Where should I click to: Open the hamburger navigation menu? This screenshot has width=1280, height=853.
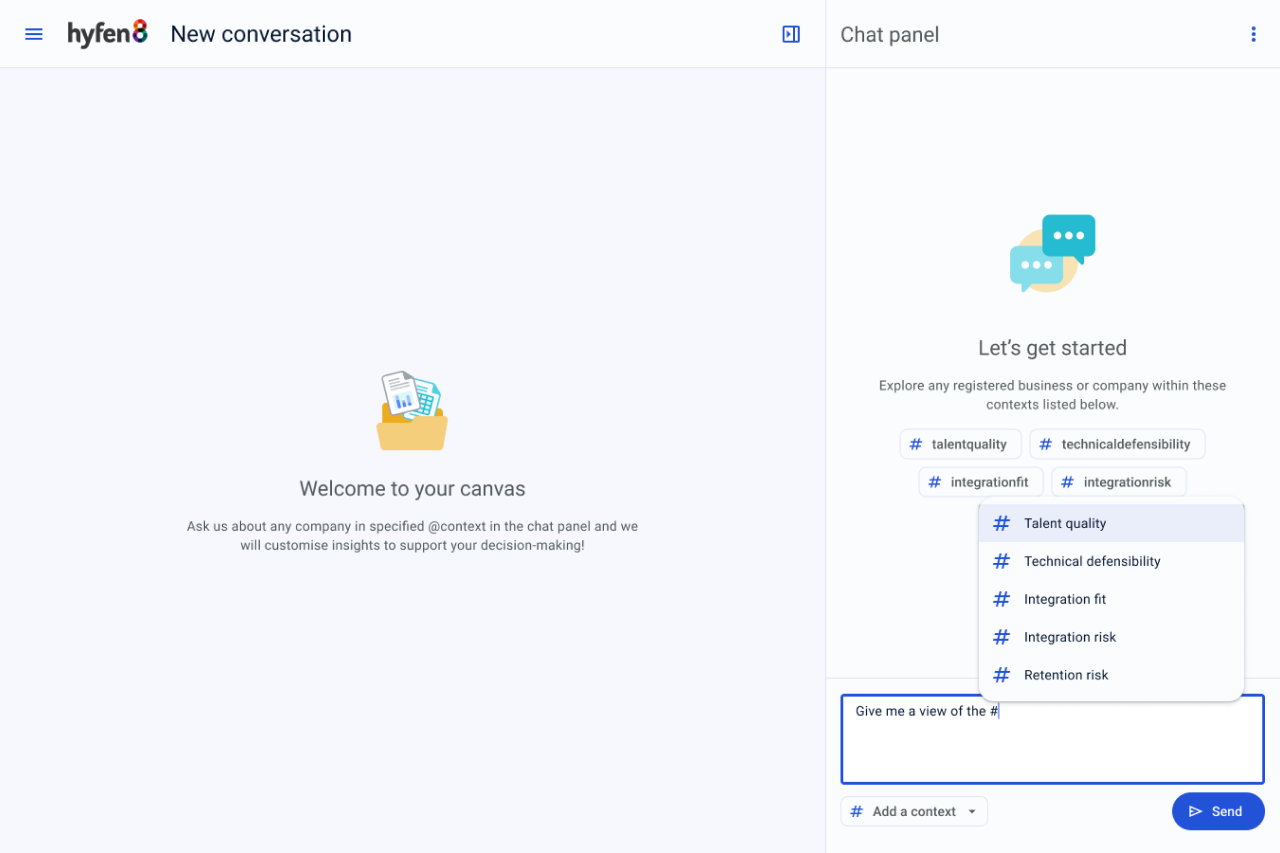pos(34,34)
